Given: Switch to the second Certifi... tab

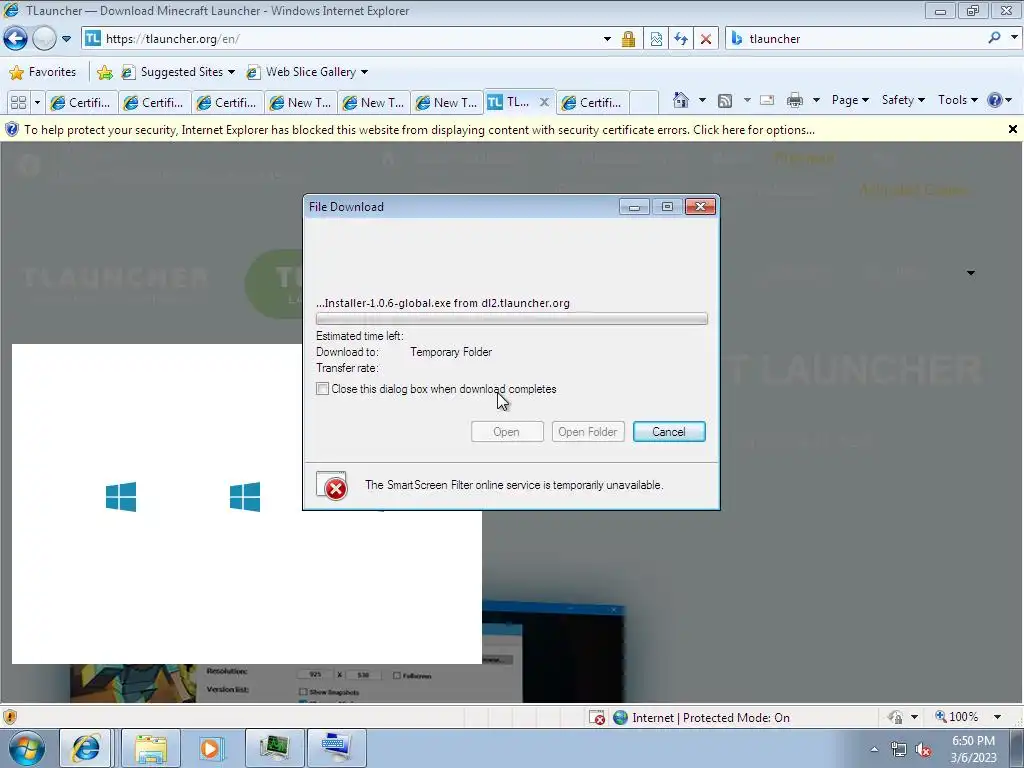Looking at the screenshot, I should 155,103.
